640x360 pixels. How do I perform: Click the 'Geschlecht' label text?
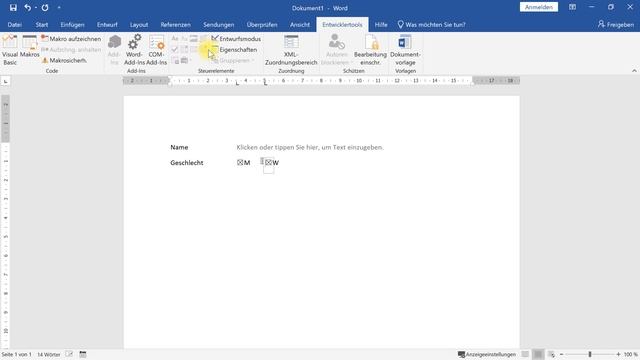(187, 162)
